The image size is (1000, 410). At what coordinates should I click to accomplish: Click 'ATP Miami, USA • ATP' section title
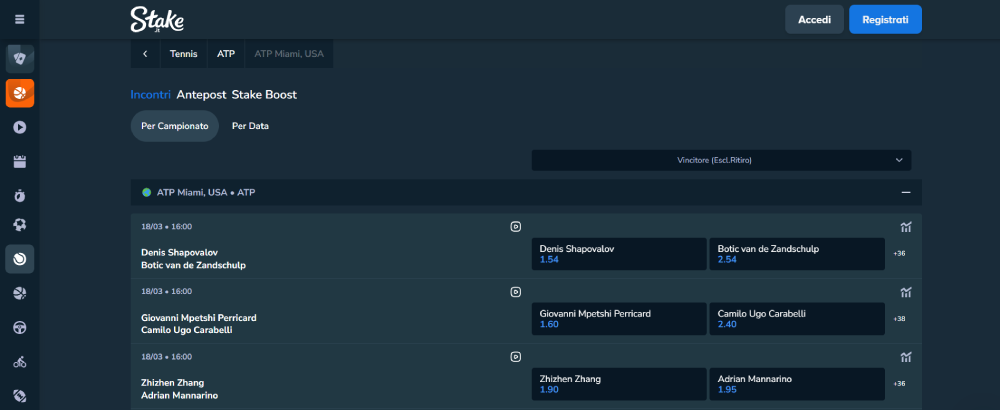point(206,192)
